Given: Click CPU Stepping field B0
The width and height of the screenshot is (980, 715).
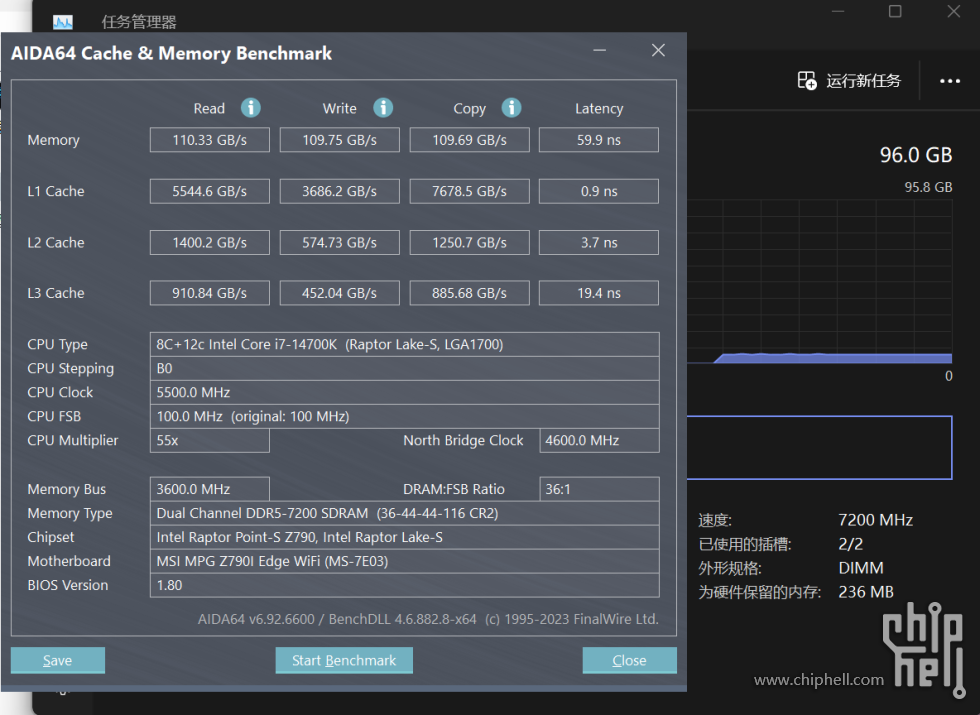Looking at the screenshot, I should click(404, 369).
